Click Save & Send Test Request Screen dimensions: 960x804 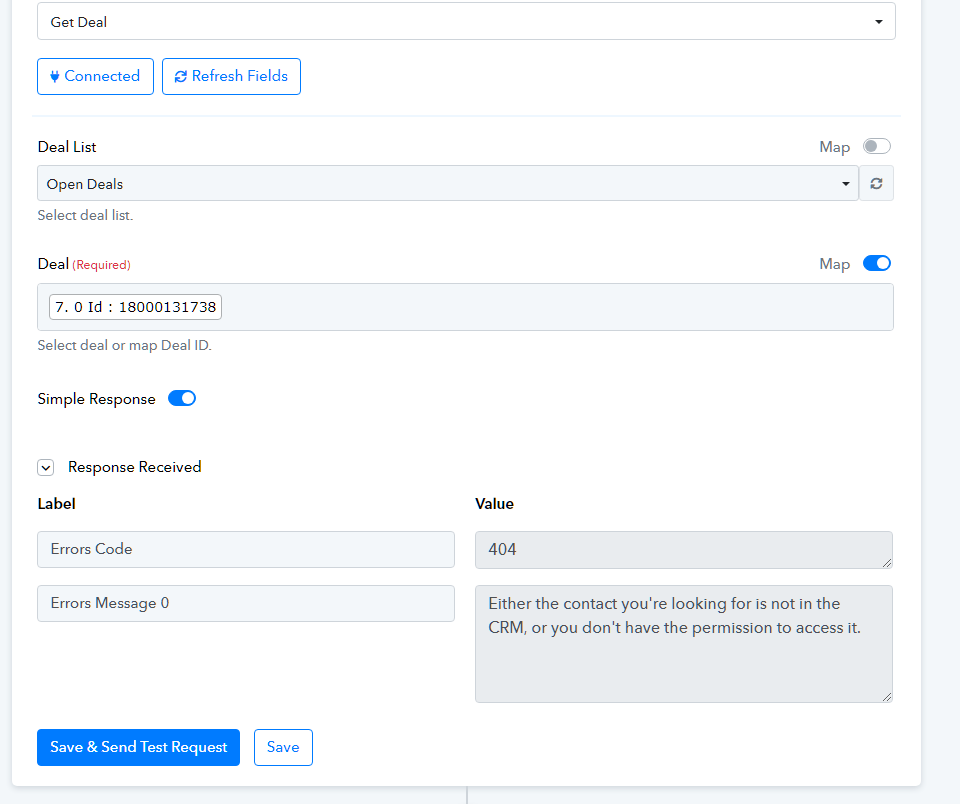[x=138, y=747]
